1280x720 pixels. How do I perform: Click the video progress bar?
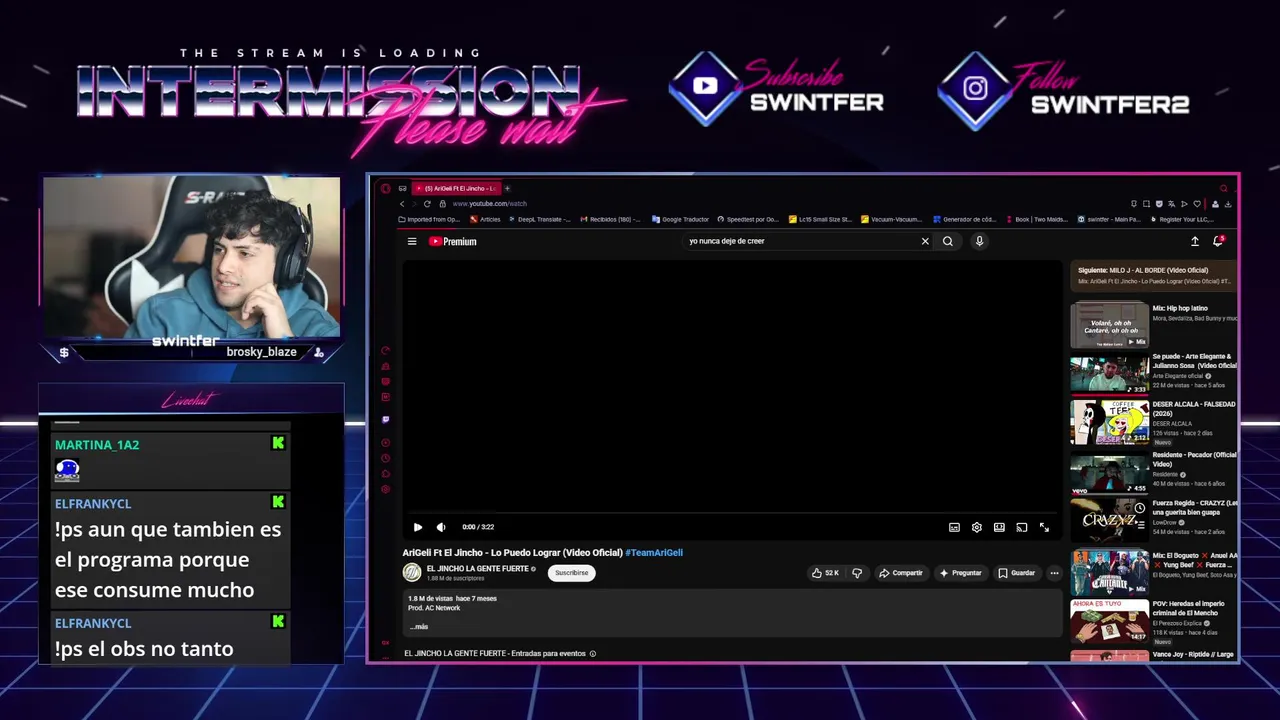732,513
